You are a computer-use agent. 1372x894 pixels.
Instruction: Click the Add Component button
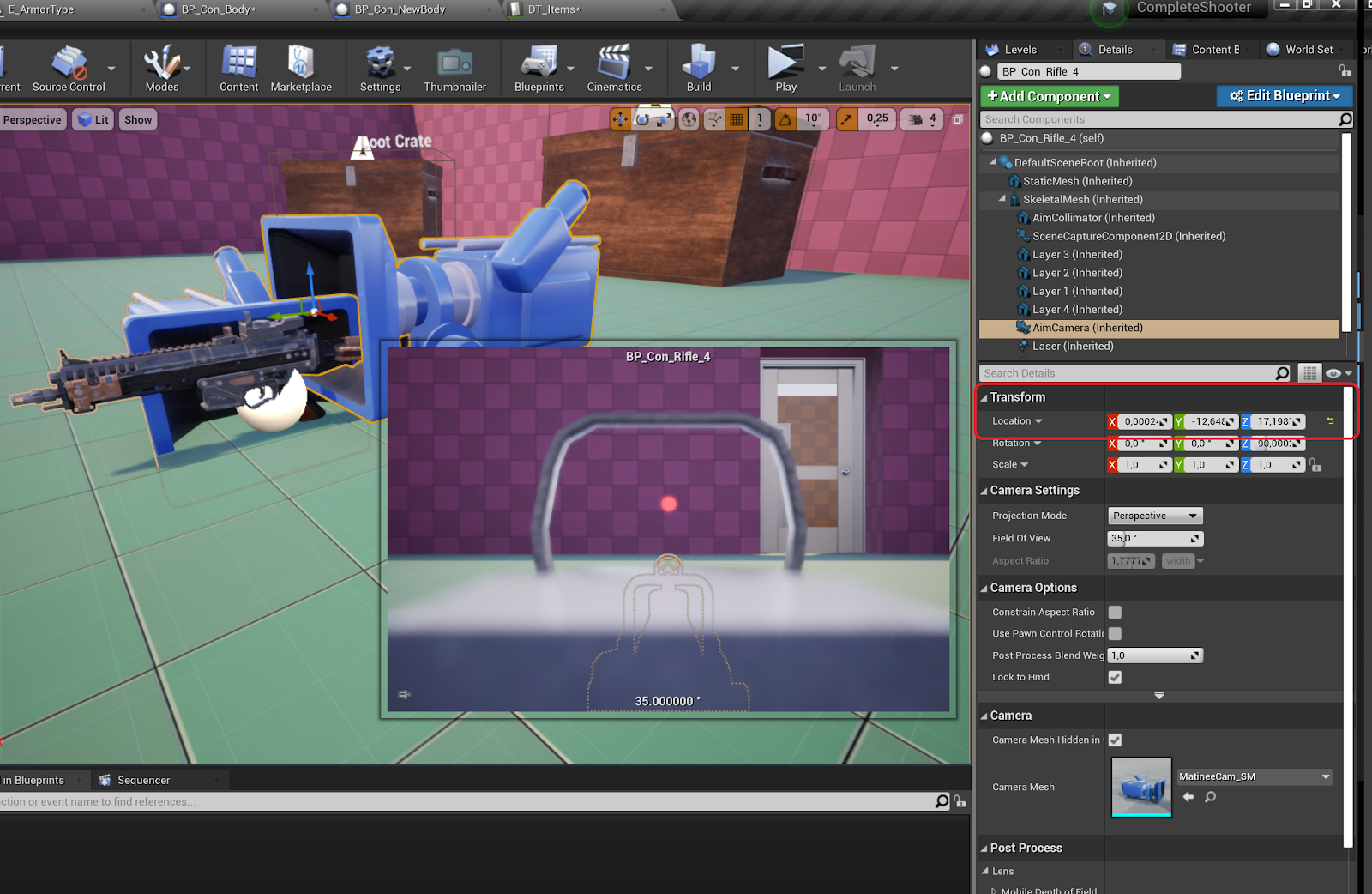pos(1049,96)
